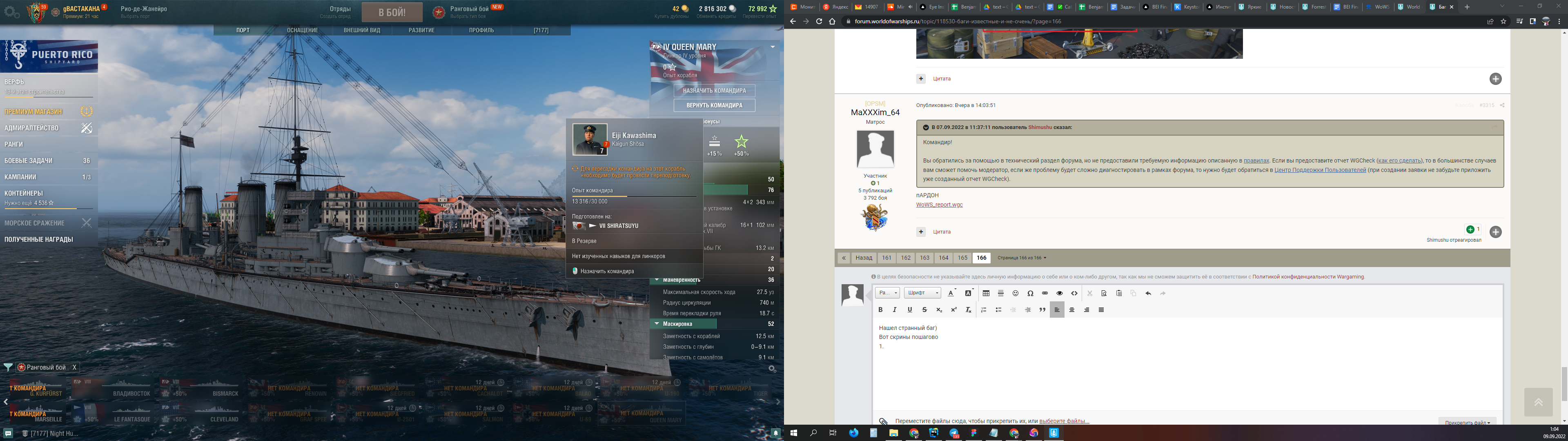
Task: Click the commander experience progress bar
Action: click(x=634, y=197)
